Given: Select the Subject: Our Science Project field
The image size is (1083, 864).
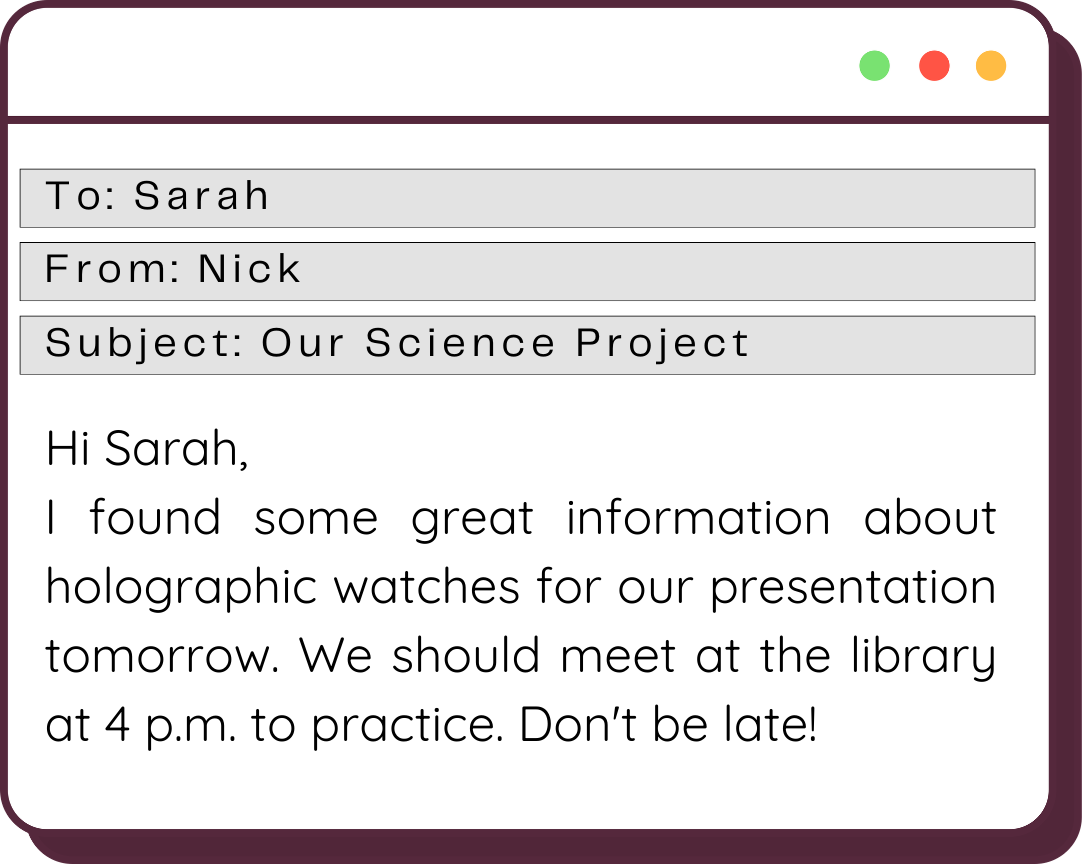Looking at the screenshot, I should pyautogui.click(x=527, y=345).
